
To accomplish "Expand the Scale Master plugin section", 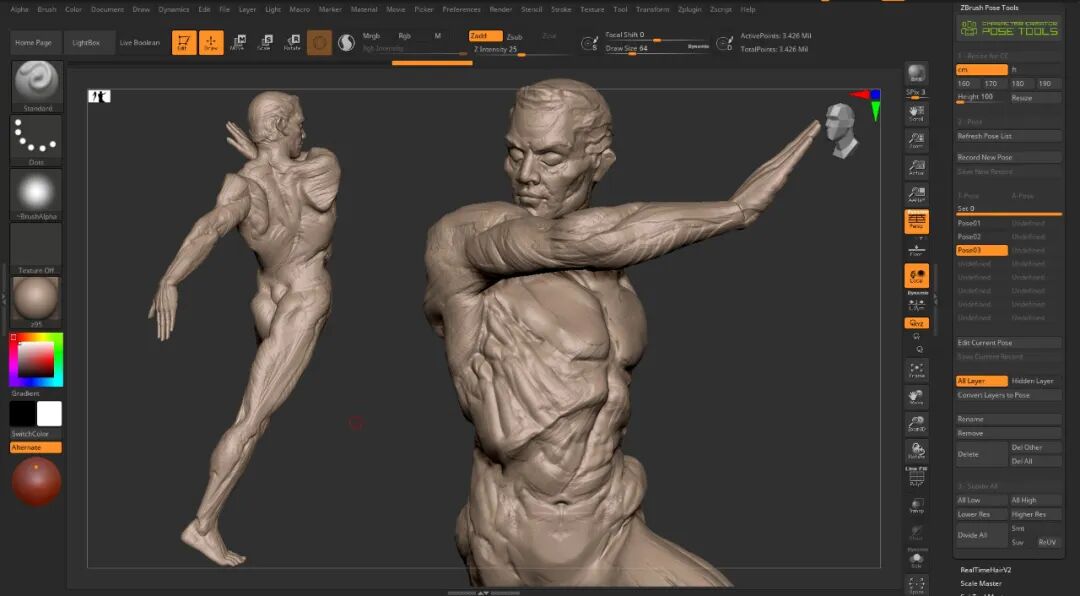I will coord(981,584).
